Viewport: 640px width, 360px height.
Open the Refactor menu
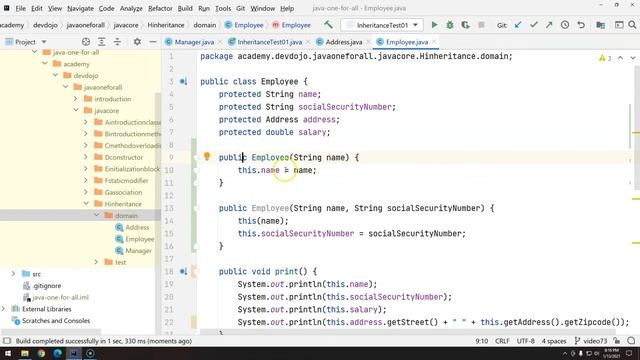(160, 8)
